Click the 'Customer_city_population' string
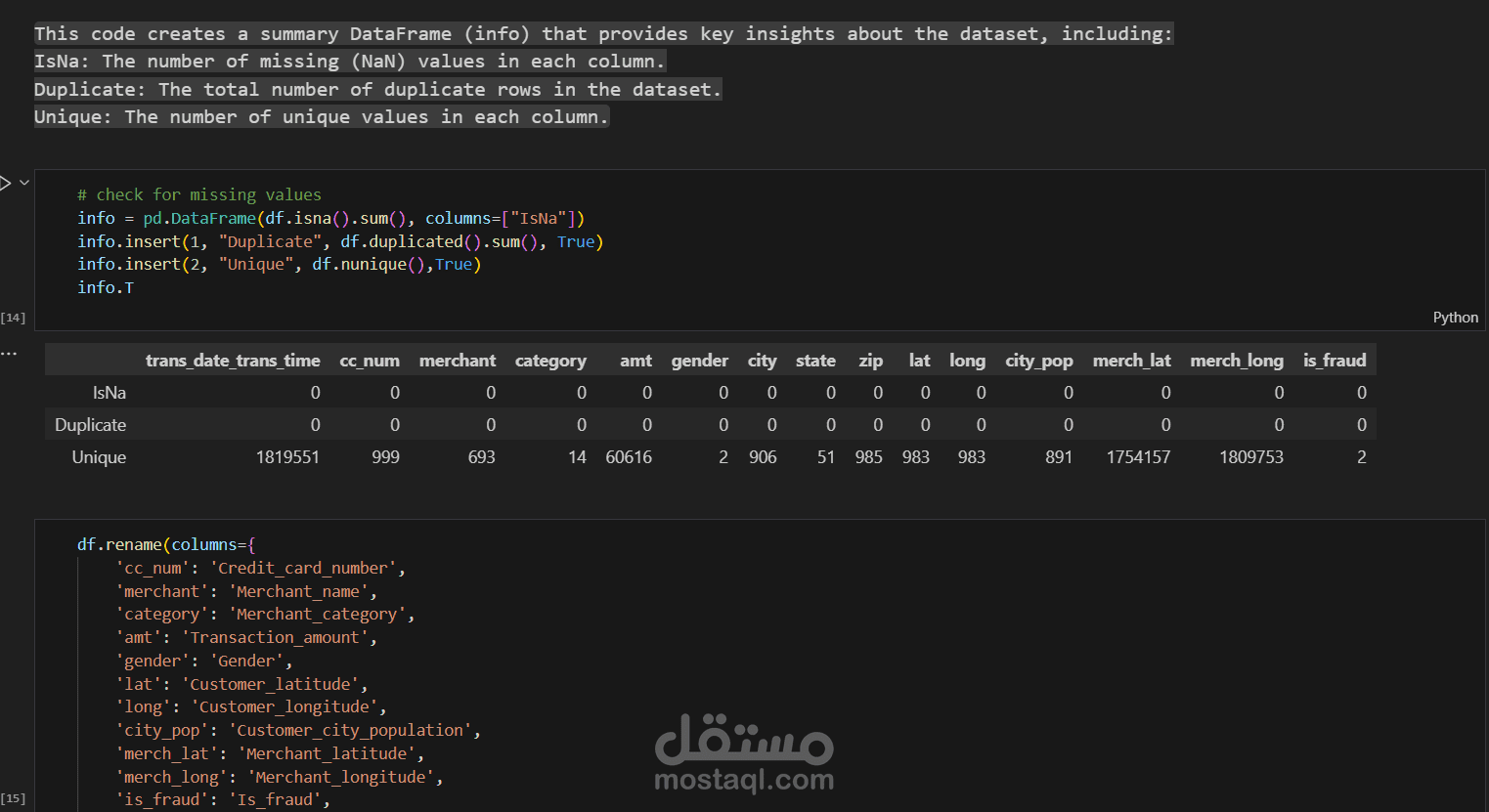The image size is (1489, 812). (x=350, y=730)
